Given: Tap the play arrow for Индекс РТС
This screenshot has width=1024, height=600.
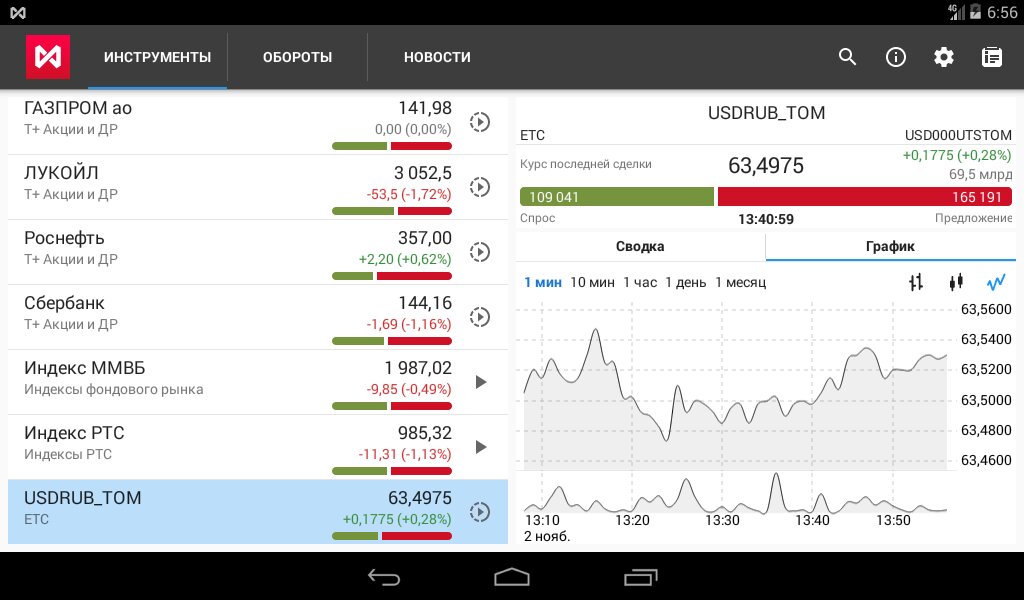Looking at the screenshot, I should pos(481,447).
